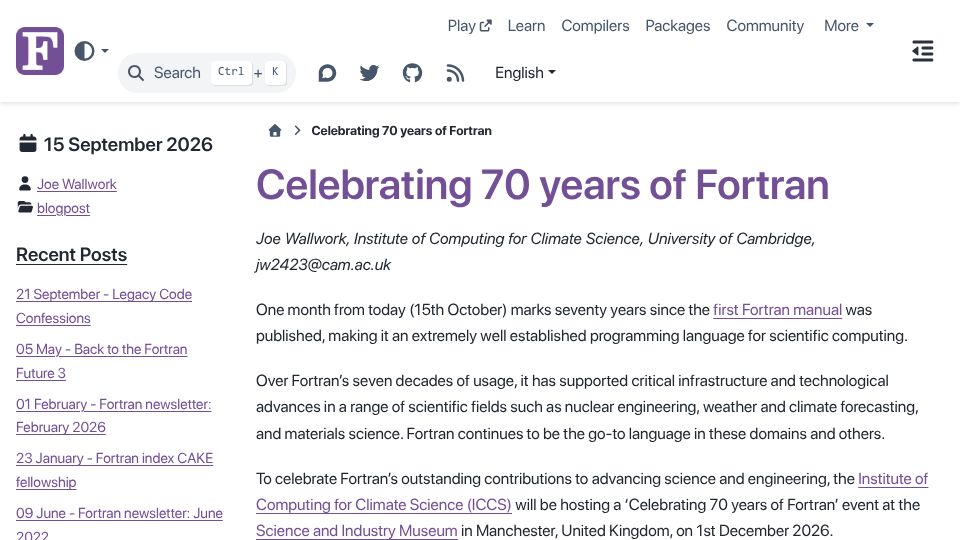Open the Play external link
This screenshot has height=540, width=960.
470,26
